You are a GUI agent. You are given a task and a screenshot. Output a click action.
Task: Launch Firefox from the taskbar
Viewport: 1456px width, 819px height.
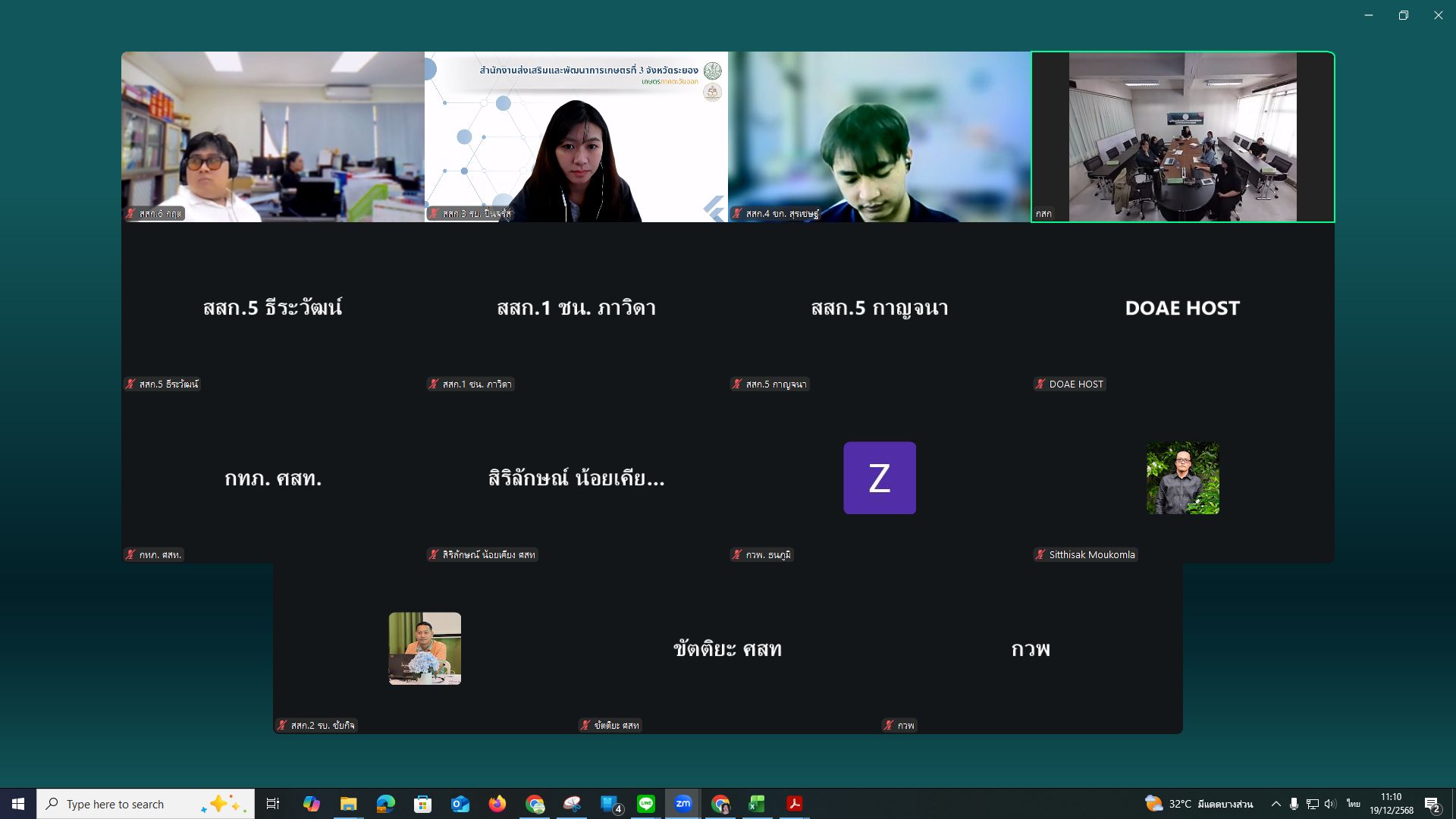coord(497,804)
